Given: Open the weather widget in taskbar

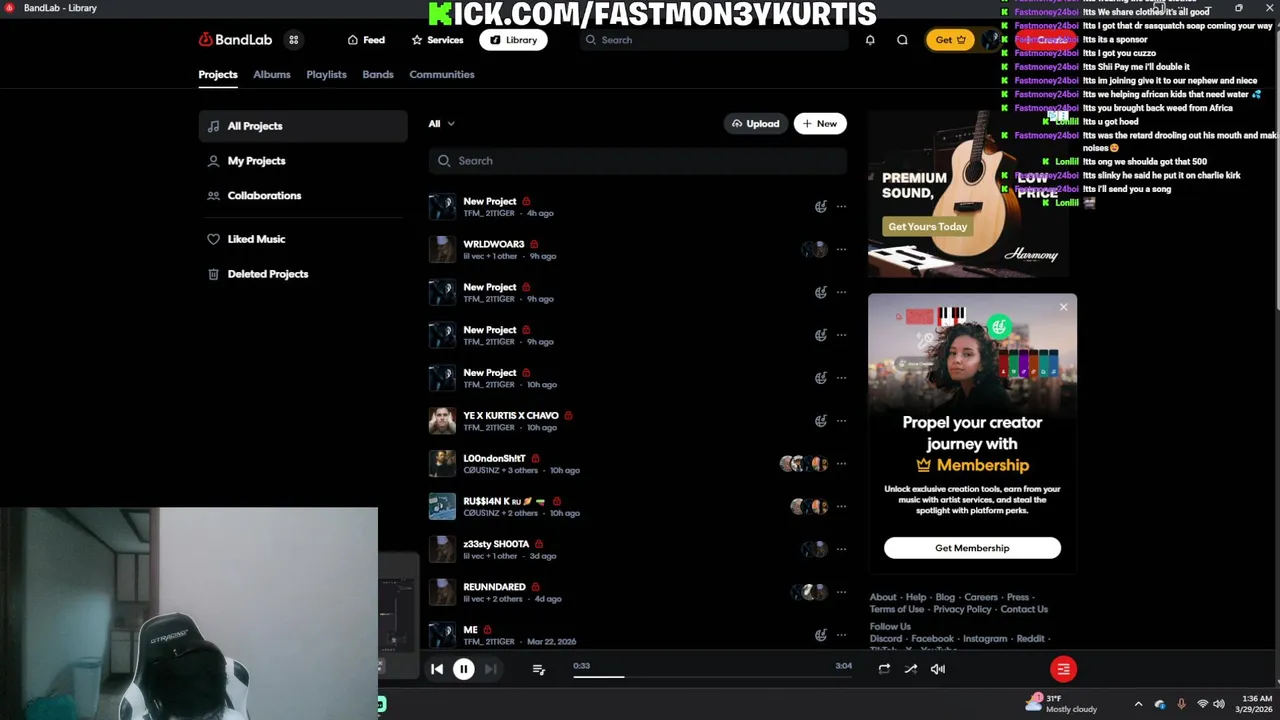Looking at the screenshot, I should [x=1061, y=704].
